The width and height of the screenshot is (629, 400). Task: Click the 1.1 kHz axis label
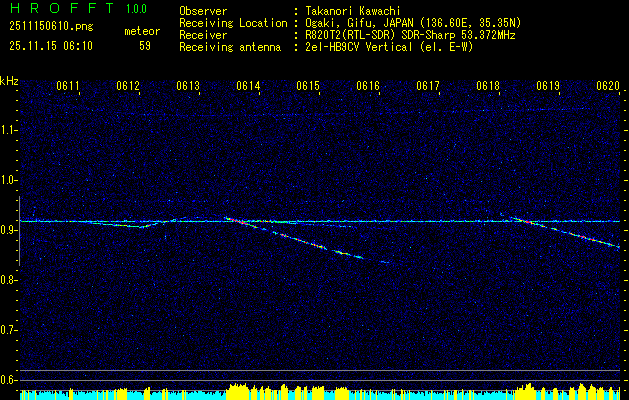(9, 130)
